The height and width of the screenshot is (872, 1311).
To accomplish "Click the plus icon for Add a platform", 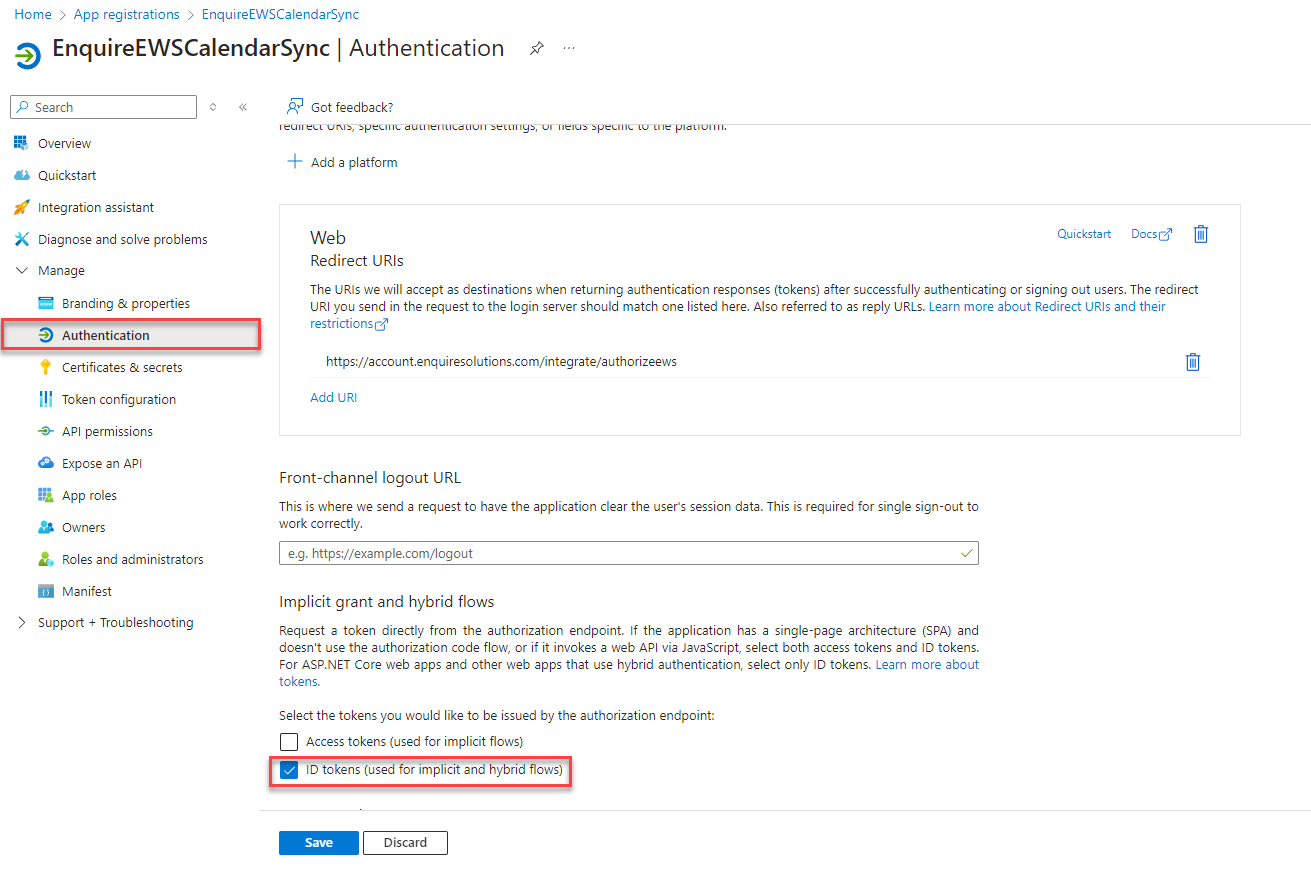I will (x=295, y=162).
